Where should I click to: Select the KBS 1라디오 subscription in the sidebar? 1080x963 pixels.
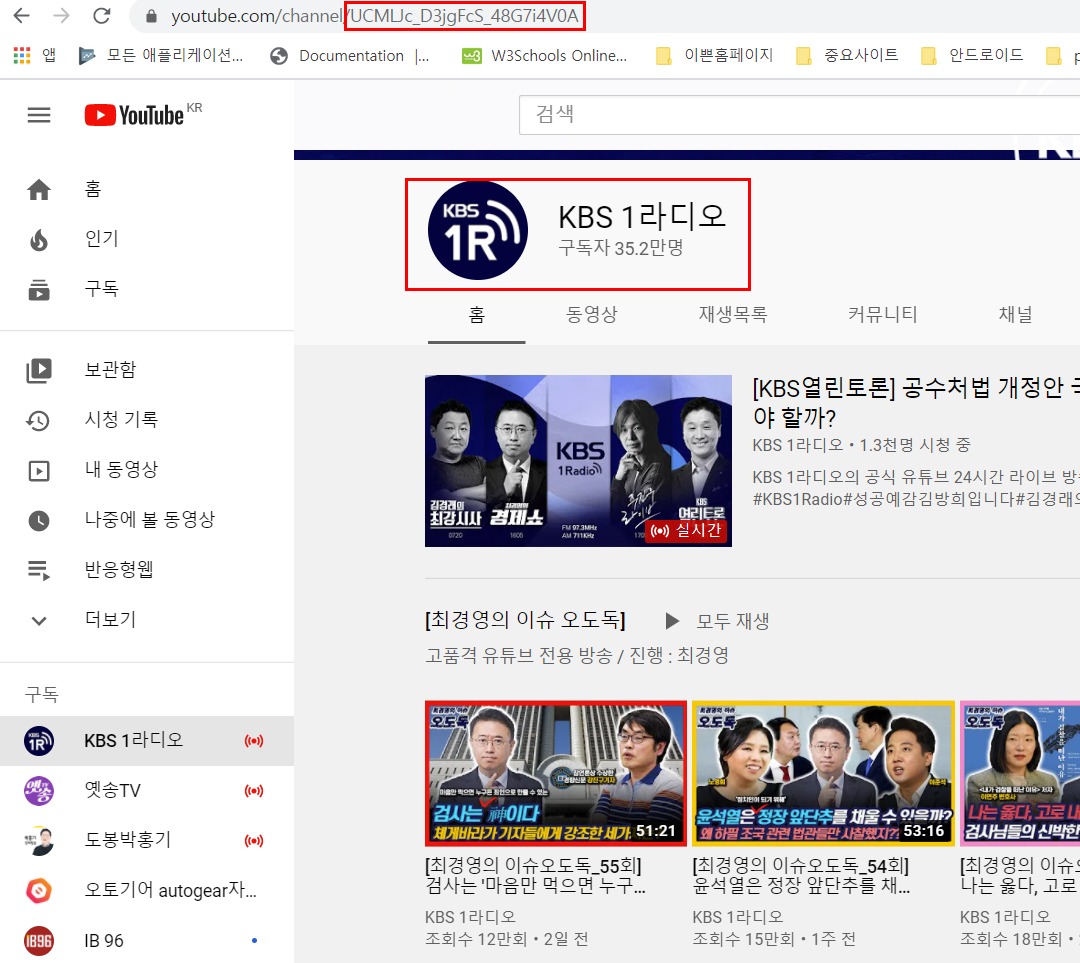point(147,741)
